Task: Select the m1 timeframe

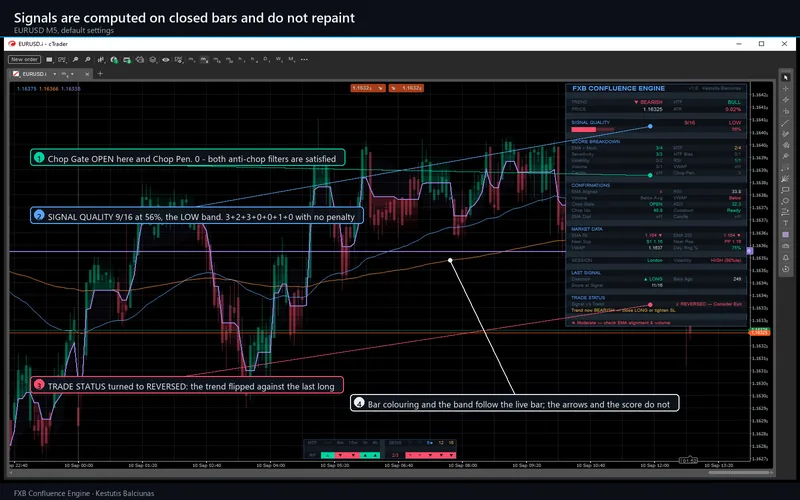Action: point(191,59)
